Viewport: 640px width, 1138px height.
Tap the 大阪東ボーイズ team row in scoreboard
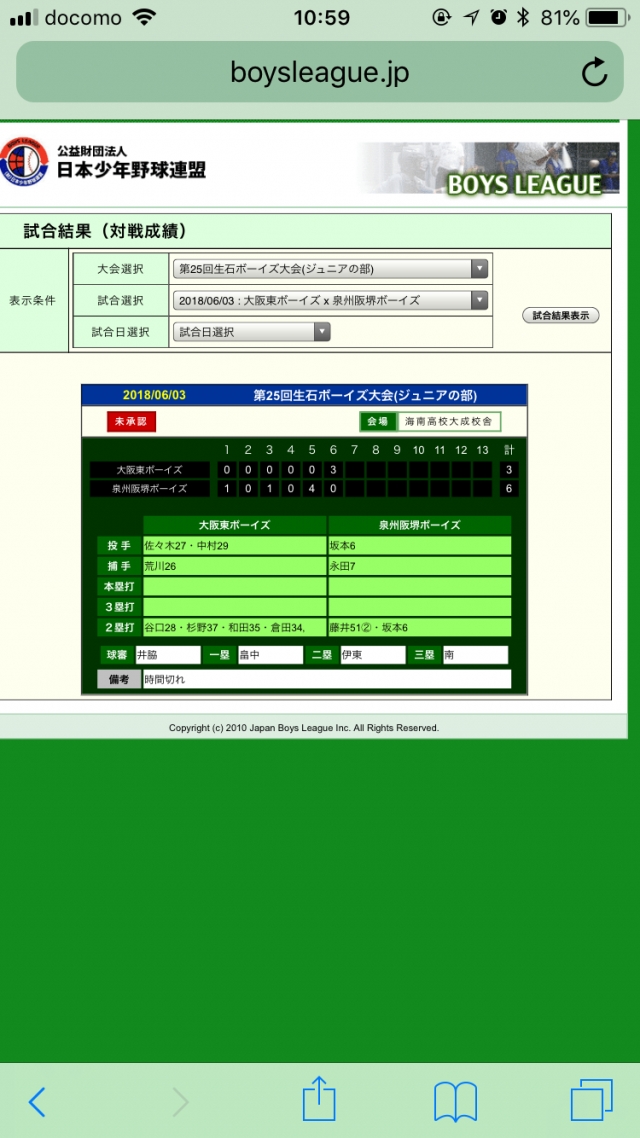coord(149,469)
